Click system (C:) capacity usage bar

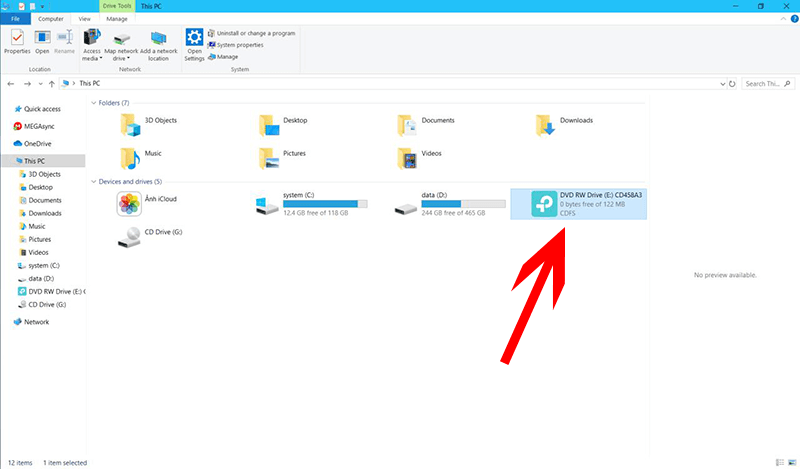coord(325,204)
